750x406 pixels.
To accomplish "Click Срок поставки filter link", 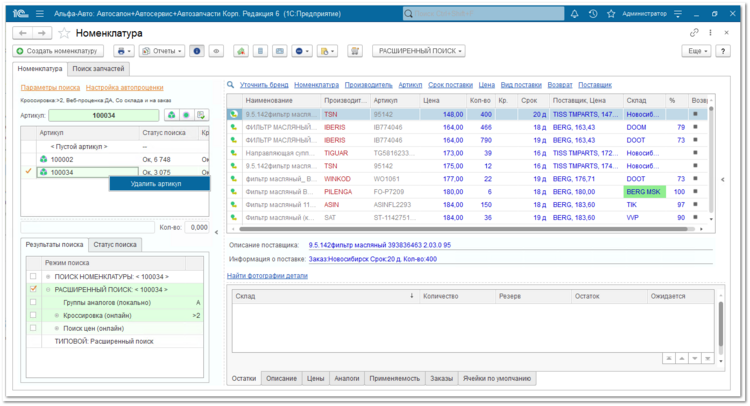I will [x=450, y=85].
